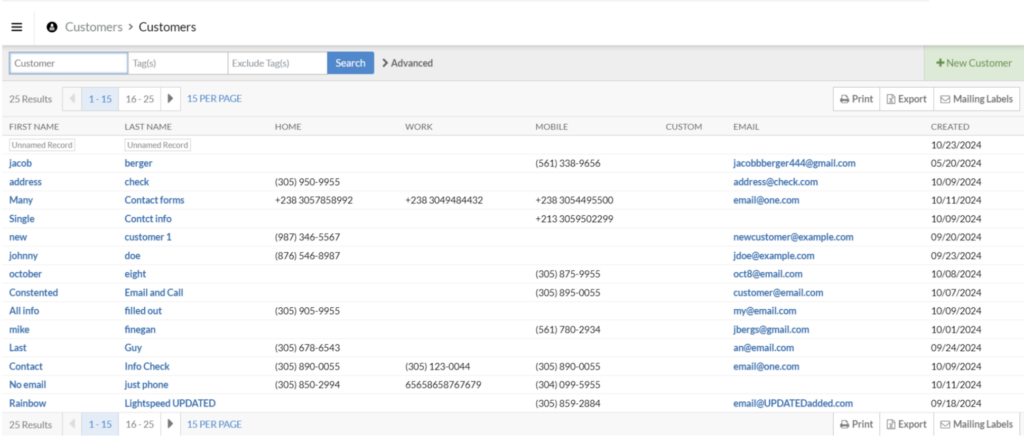The width and height of the screenshot is (1024, 443).
Task: Open last name customer 1
Action: tap(148, 237)
